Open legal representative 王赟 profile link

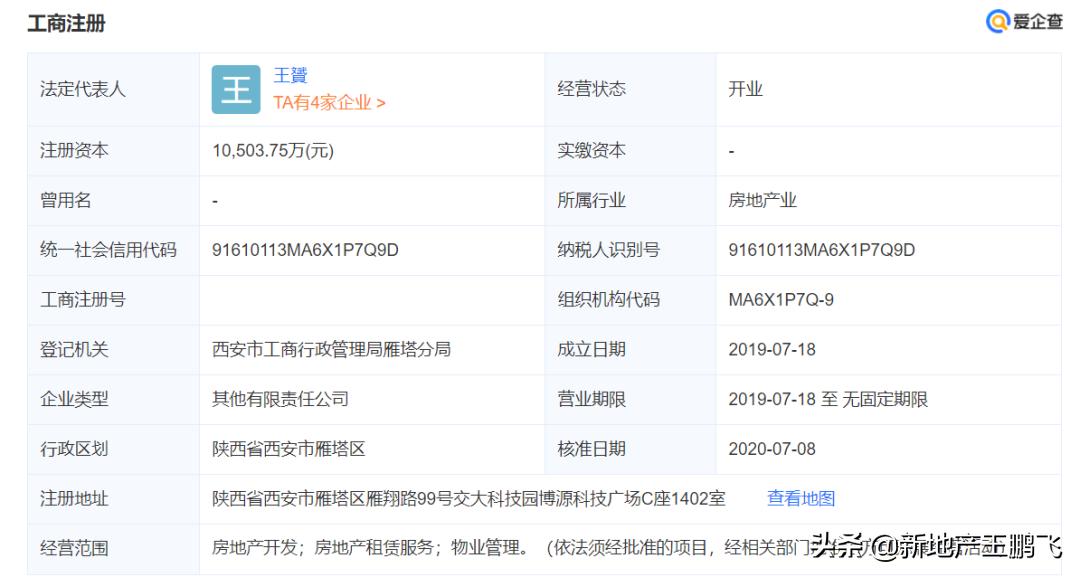pos(290,75)
